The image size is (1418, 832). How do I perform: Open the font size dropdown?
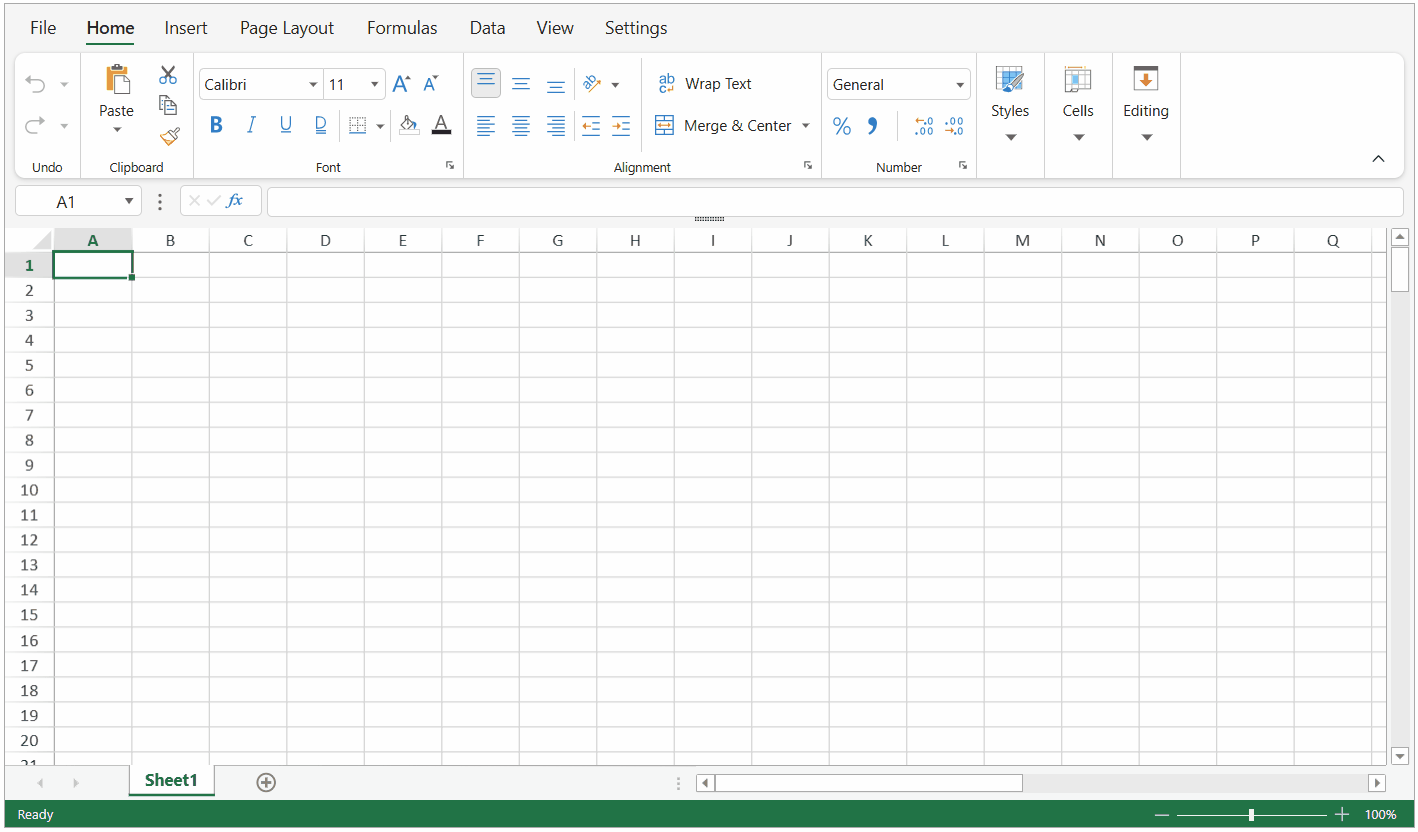375,85
